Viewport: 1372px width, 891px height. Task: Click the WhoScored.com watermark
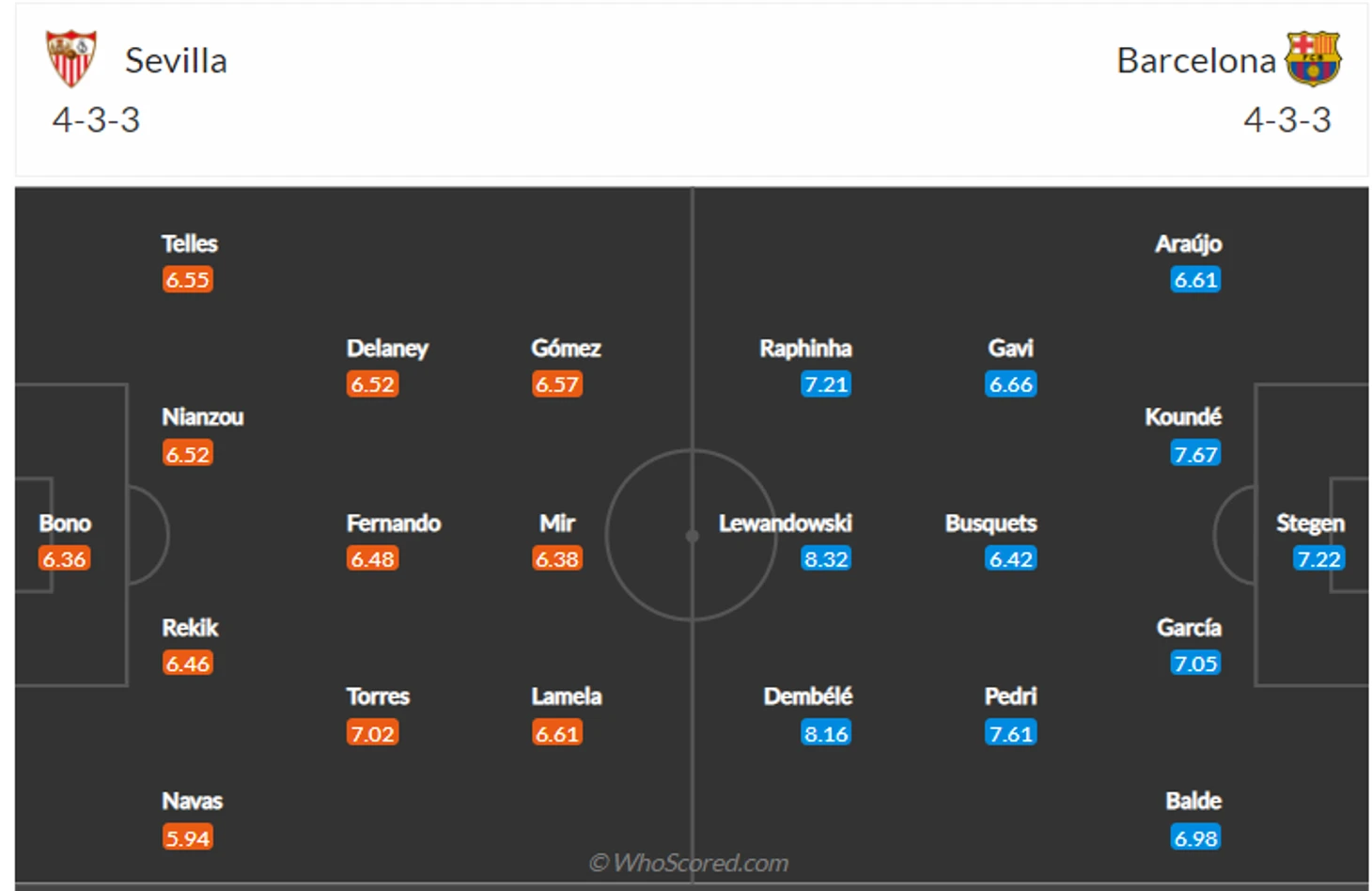coord(689,863)
